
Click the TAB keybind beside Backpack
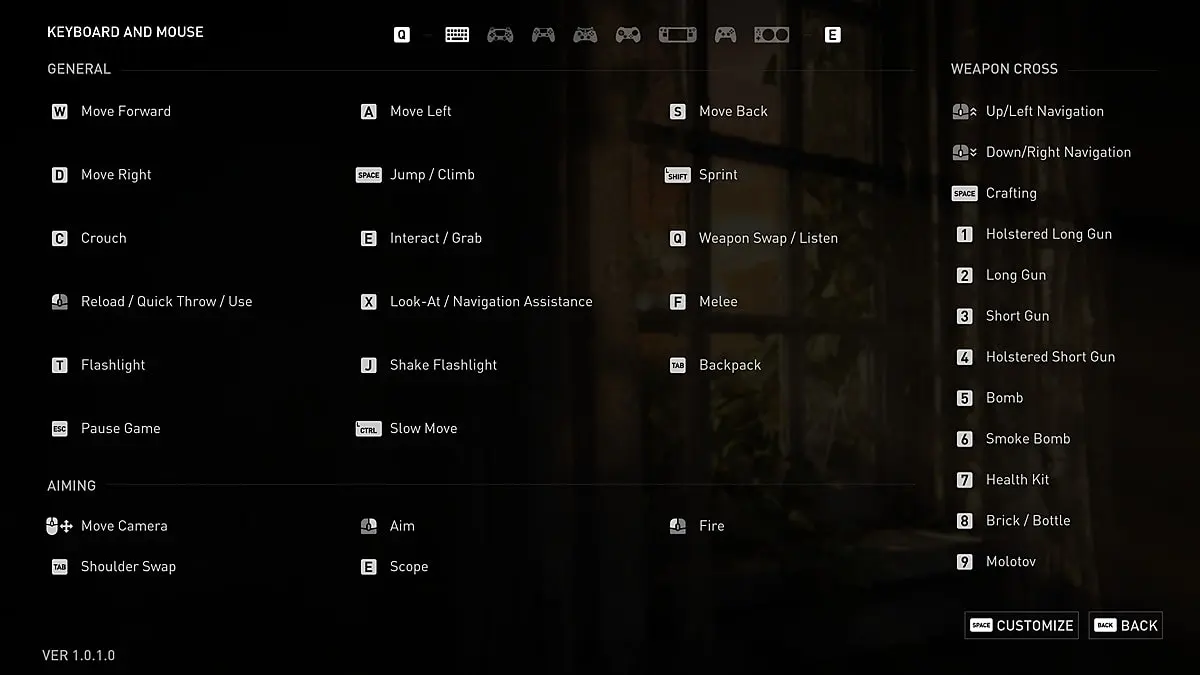[677, 364]
